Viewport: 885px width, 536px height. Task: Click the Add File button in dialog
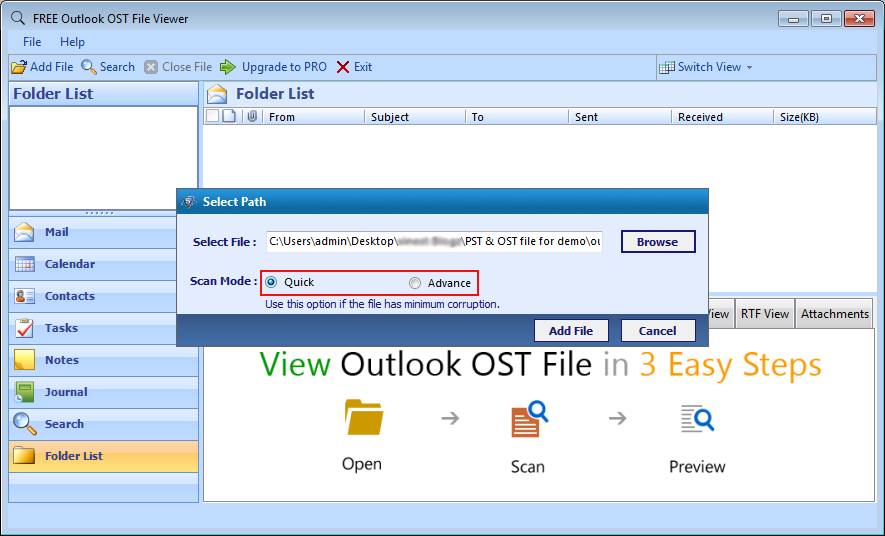[571, 331]
